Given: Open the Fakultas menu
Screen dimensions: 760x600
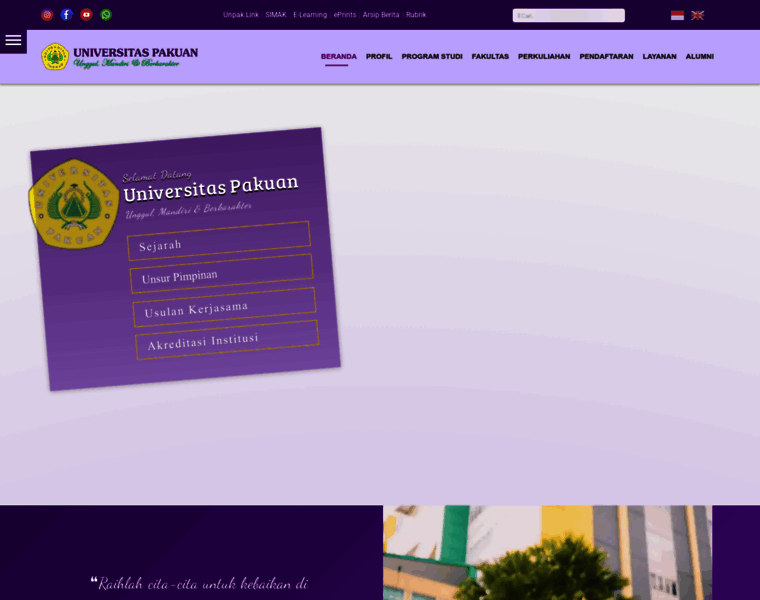Looking at the screenshot, I should coord(490,57).
